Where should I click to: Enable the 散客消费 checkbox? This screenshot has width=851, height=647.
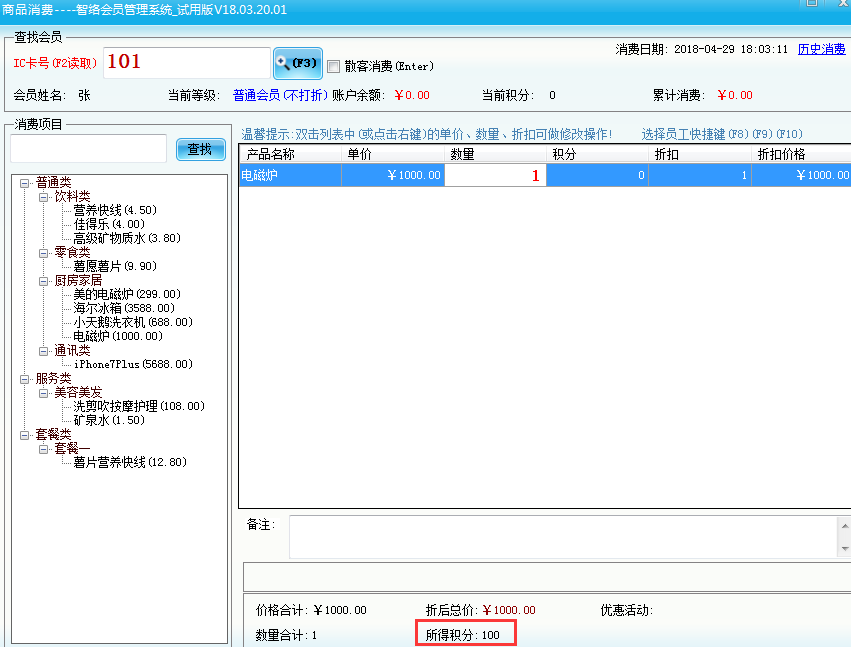click(334, 67)
